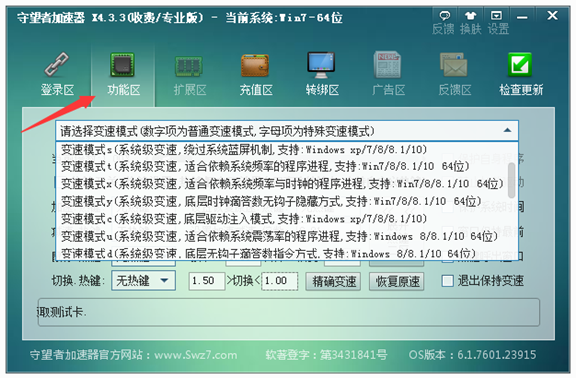Viewport: 576px width, 378px height.
Task: Open 设置 from the title bar
Action: coord(498,23)
